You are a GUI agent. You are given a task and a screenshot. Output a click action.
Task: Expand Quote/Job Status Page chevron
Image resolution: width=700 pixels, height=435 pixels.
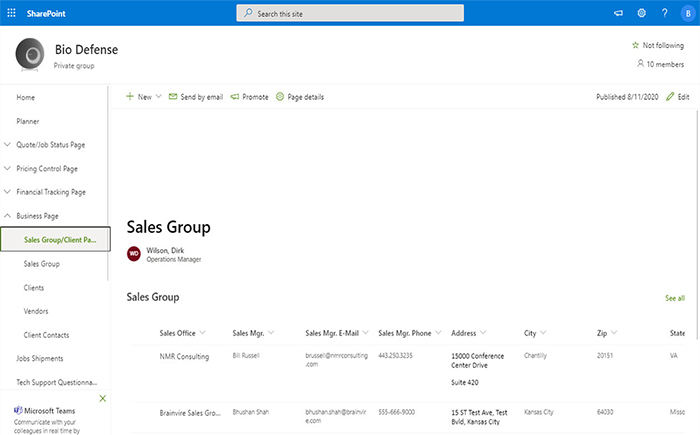7,144
